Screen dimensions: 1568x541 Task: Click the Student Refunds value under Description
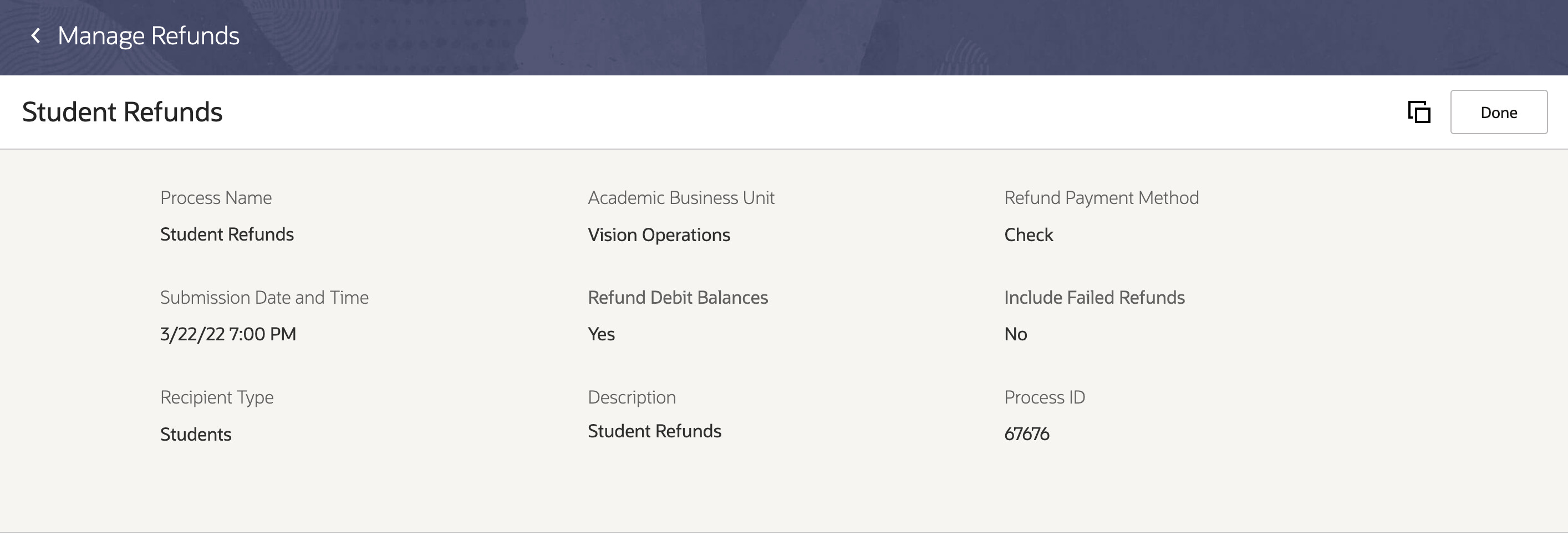[654, 431]
